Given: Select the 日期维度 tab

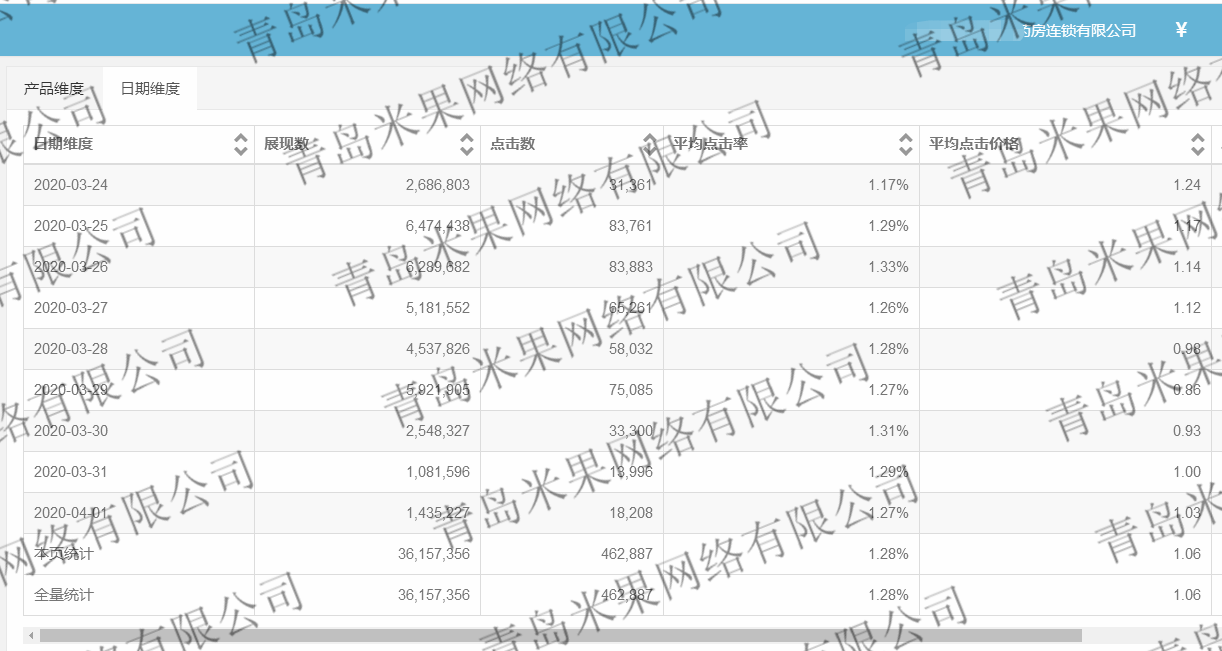Looking at the screenshot, I should click(150, 89).
